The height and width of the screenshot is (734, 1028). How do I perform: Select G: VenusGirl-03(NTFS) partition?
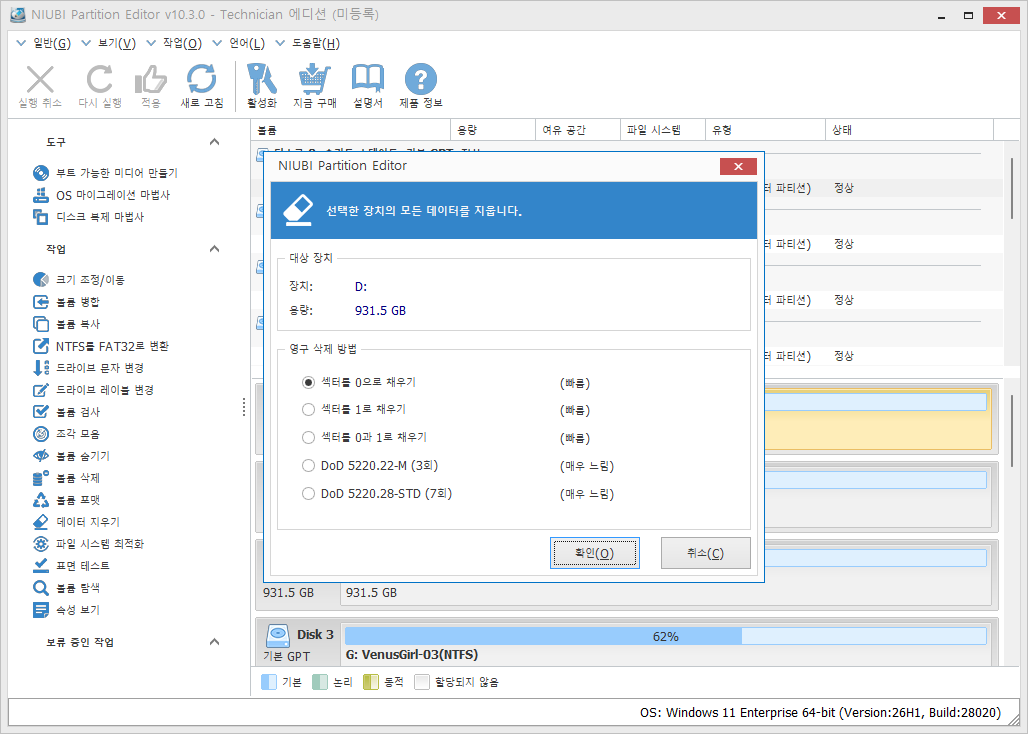tap(411, 655)
